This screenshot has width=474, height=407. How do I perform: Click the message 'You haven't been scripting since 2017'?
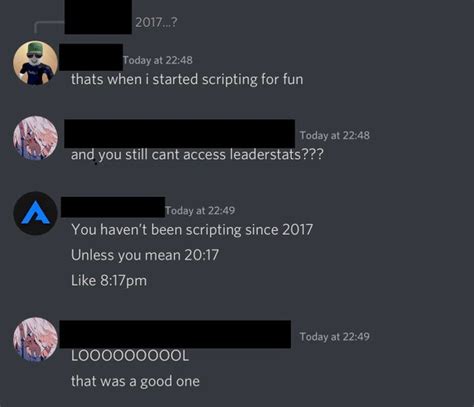192,230
